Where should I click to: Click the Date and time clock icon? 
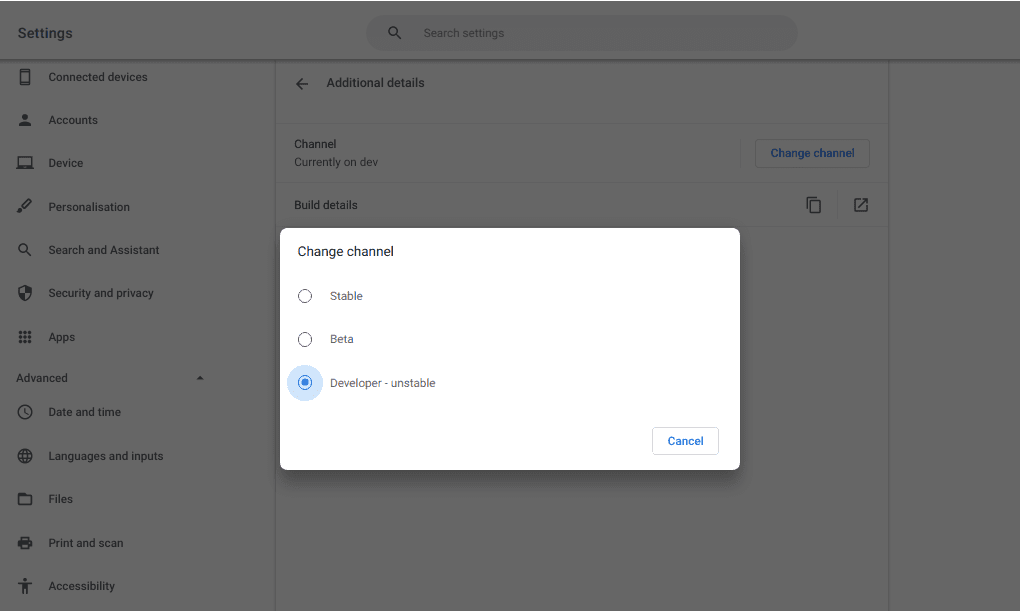[x=25, y=412]
